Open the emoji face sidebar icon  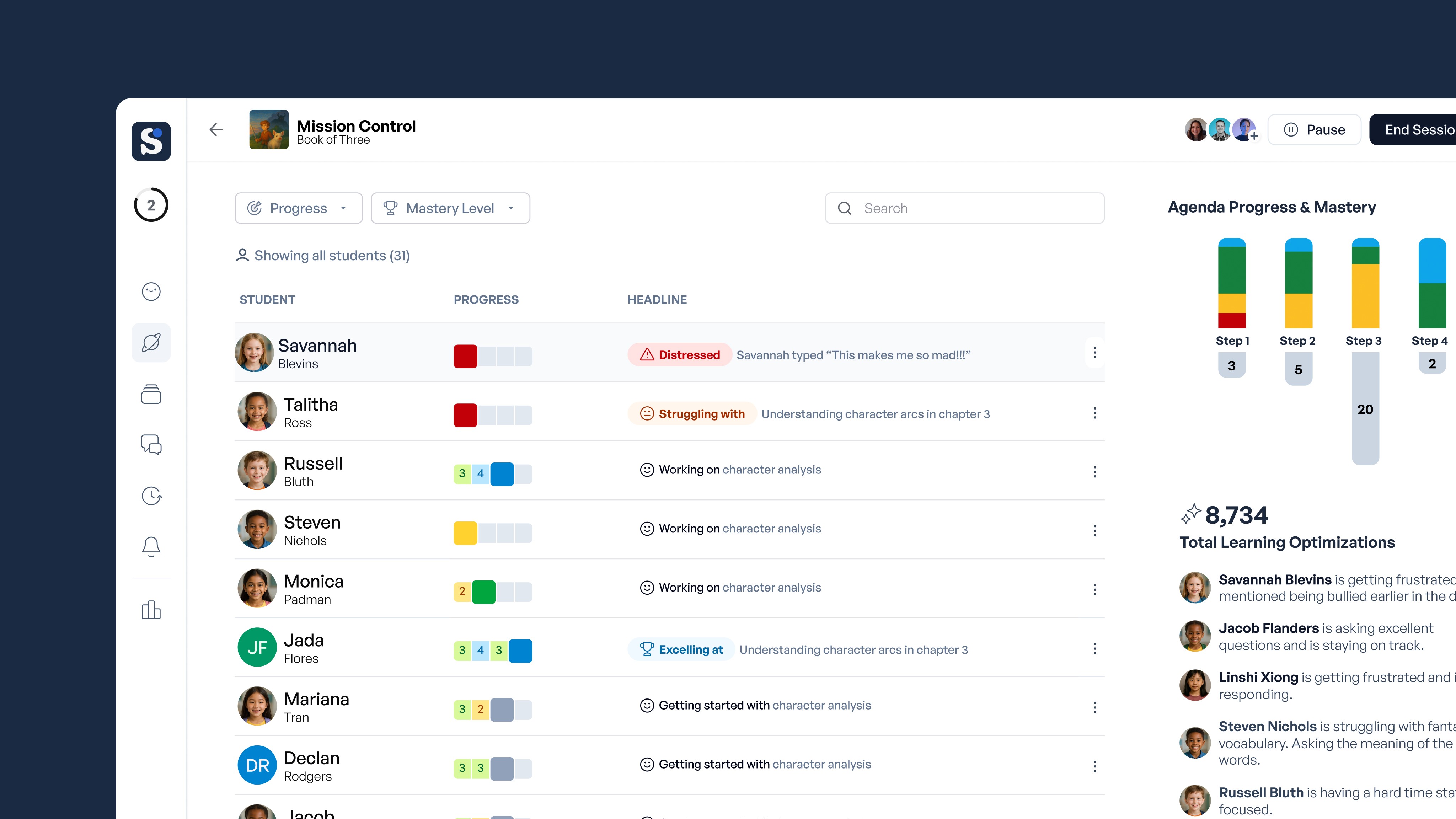(x=151, y=291)
